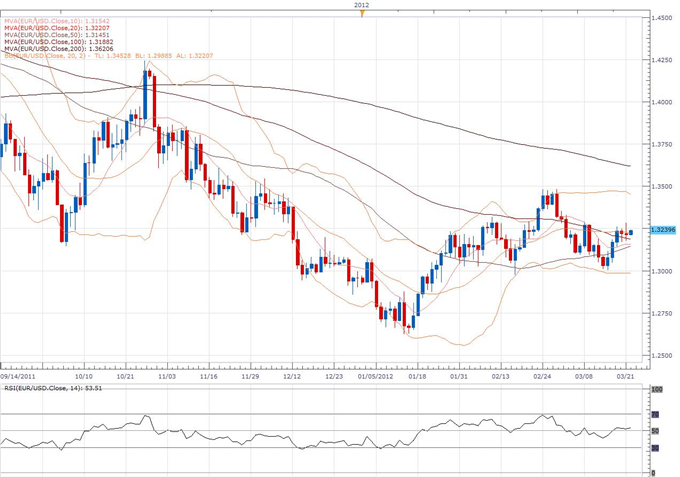Click the 2012 year label at top
Viewport: 680px width, 477px height.
coord(365,5)
